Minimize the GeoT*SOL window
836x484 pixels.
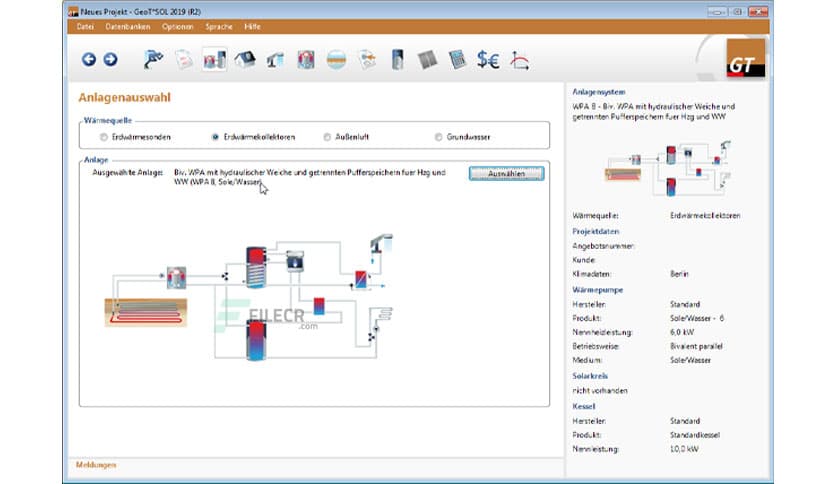pyautogui.click(x=717, y=11)
